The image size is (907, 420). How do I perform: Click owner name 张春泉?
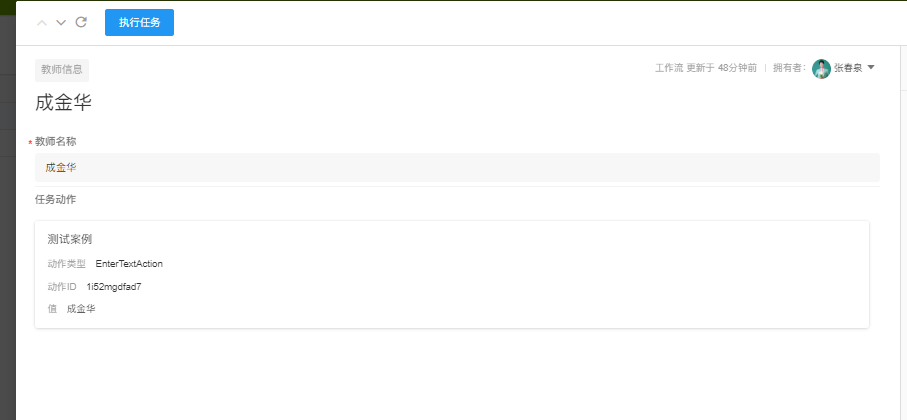click(848, 68)
